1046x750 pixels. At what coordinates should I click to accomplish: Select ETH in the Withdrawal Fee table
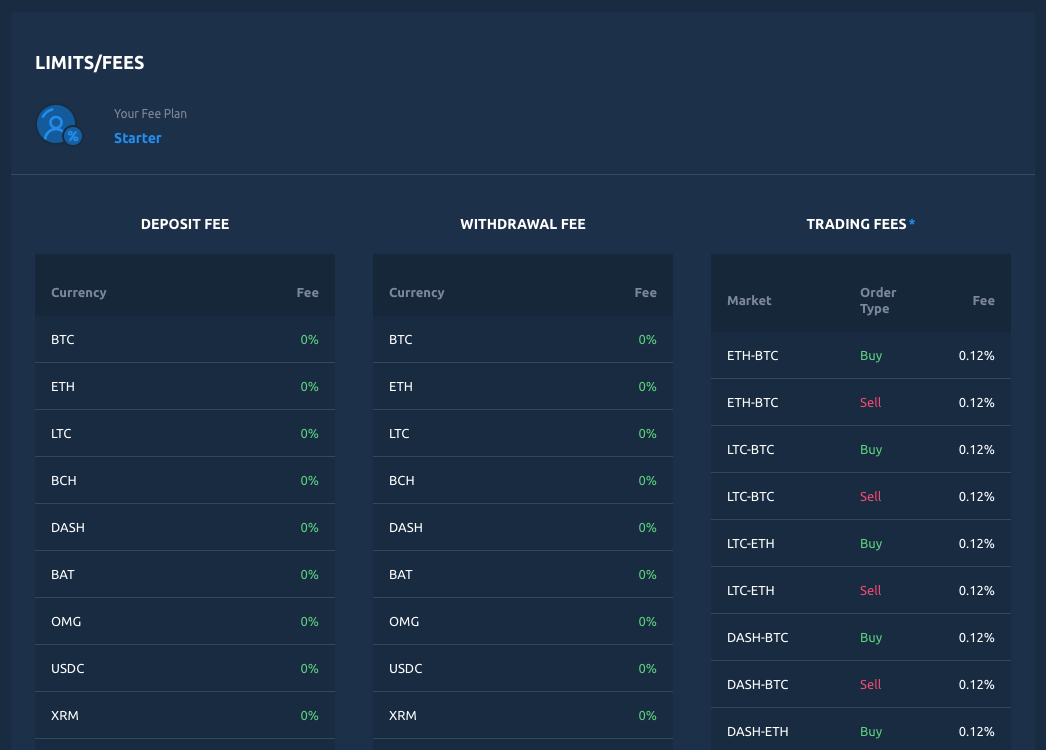401,386
